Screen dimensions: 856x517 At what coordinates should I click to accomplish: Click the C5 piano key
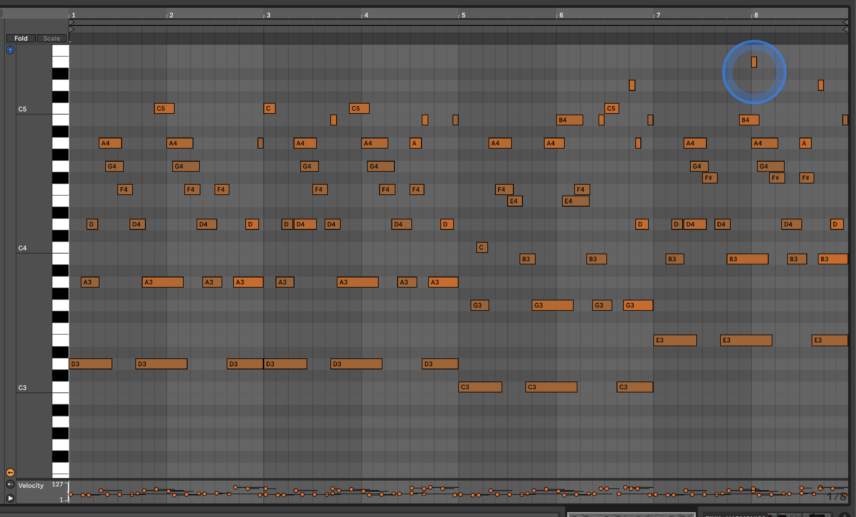pyautogui.click(x=60, y=108)
